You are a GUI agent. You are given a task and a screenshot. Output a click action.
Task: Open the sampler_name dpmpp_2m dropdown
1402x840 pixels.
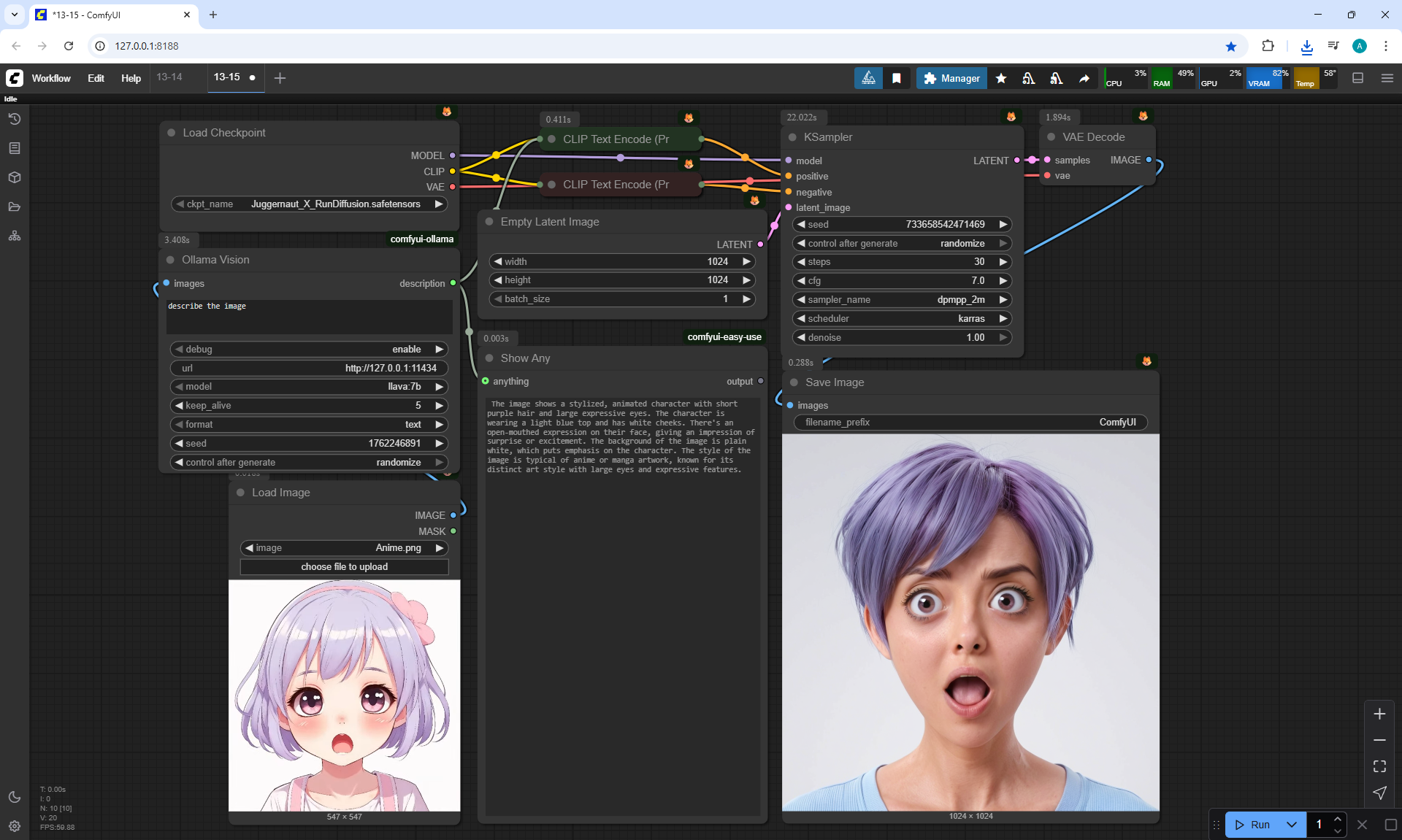click(901, 299)
